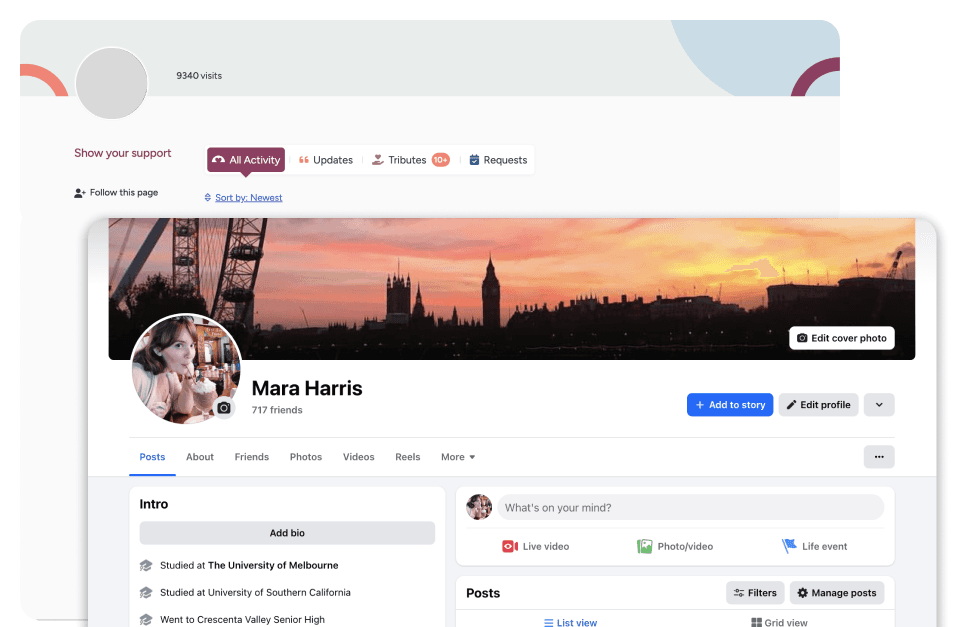Start a Live video
The image size is (956, 627).
tap(535, 546)
